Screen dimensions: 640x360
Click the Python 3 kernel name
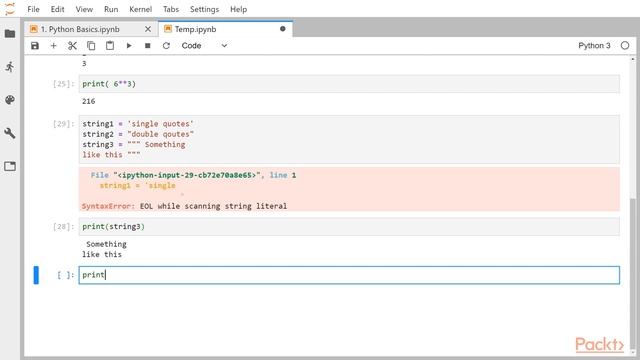(x=594, y=46)
